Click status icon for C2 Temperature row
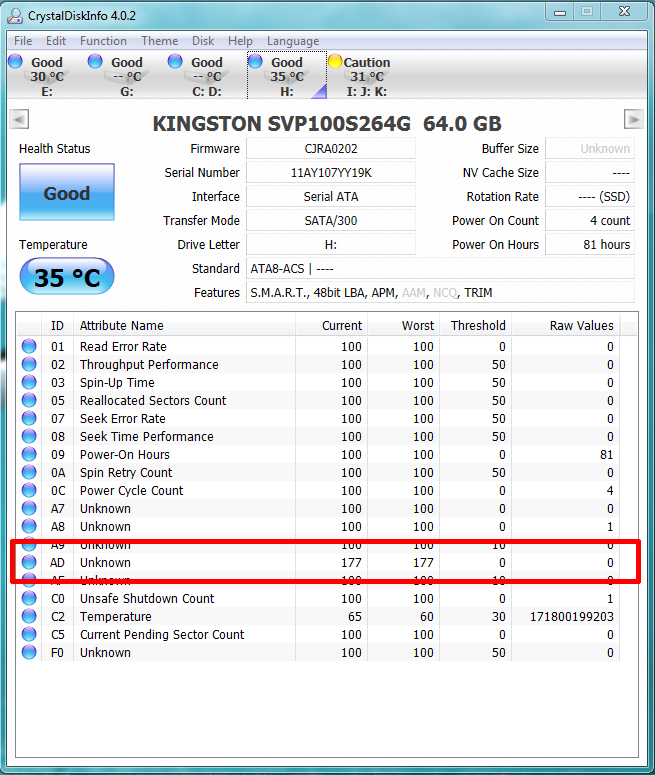 (29, 616)
